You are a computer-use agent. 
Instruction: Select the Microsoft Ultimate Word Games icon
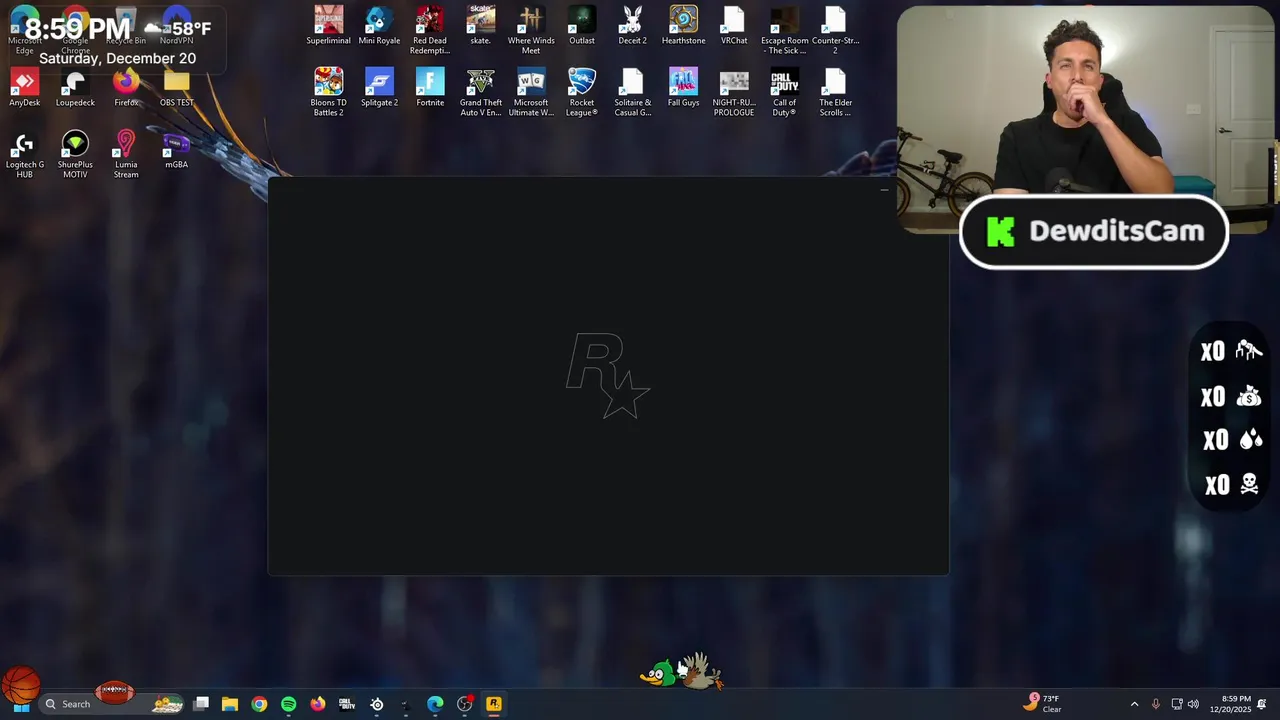(x=531, y=93)
